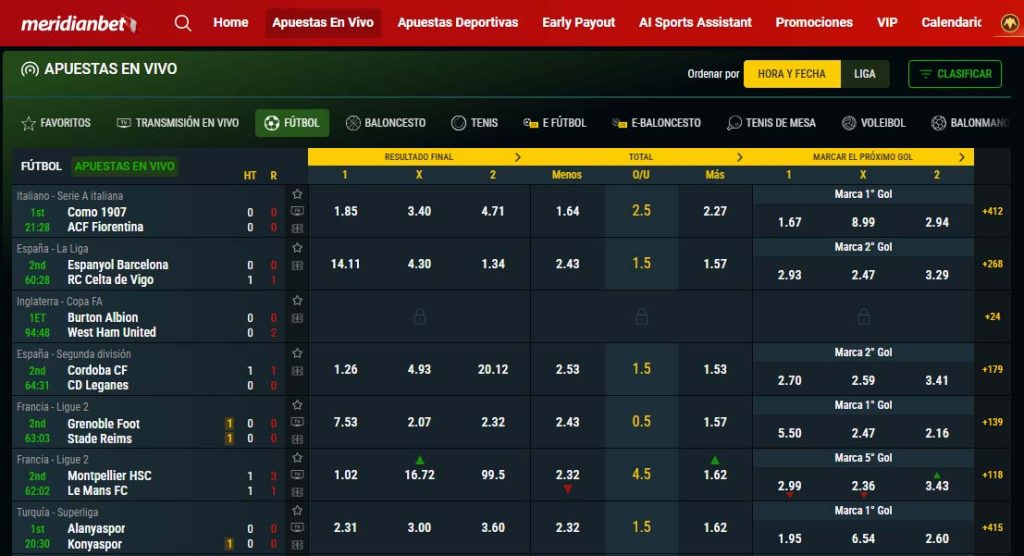Viewport: 1024px width, 556px height.
Task: Select draw odds 16.72 for Montpellier match
Action: click(x=419, y=475)
